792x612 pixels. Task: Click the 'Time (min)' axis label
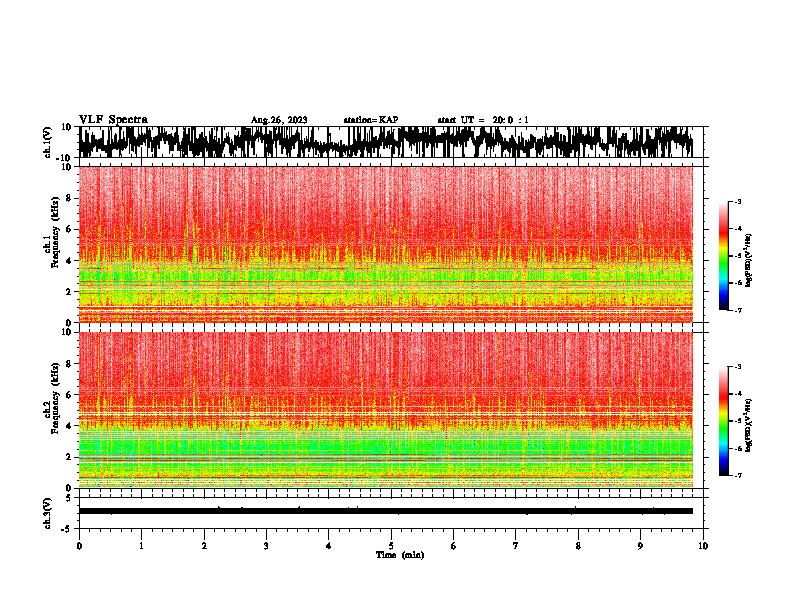pos(400,555)
